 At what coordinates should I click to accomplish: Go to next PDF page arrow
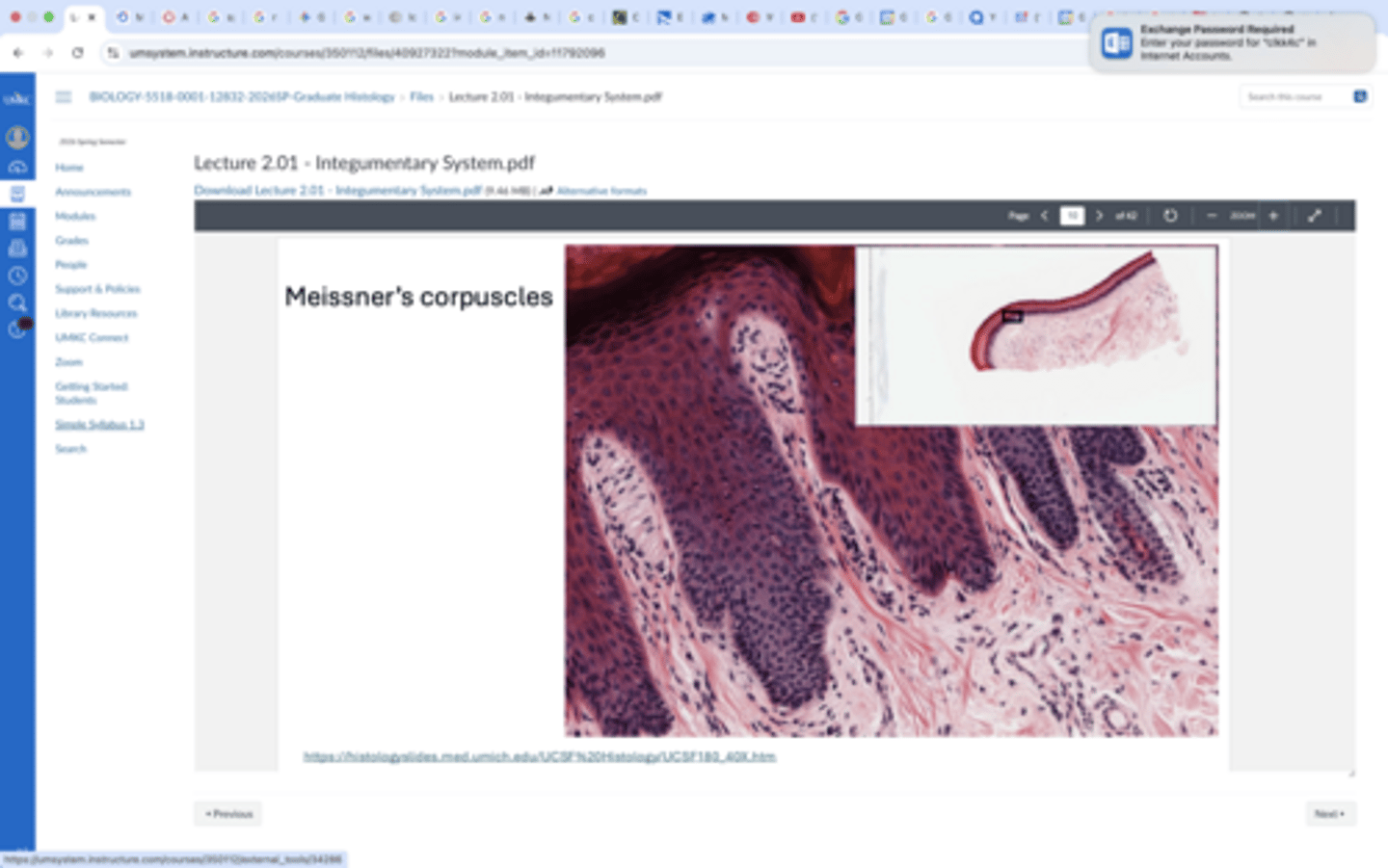(1099, 216)
